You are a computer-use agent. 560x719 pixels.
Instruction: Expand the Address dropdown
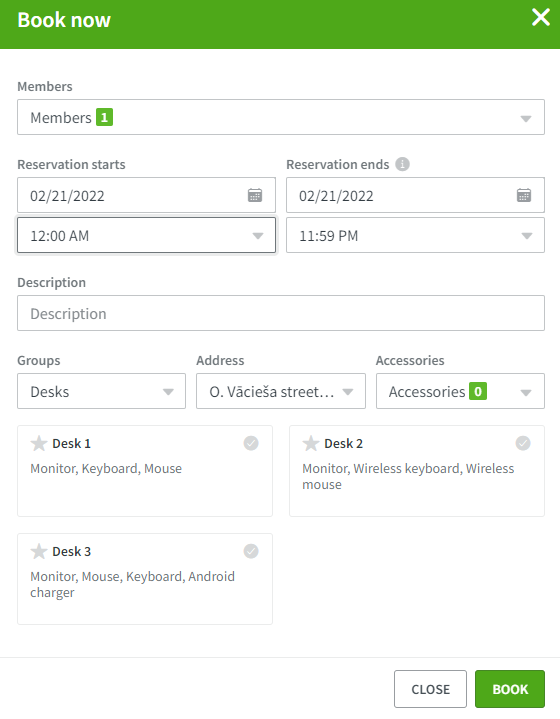tap(281, 391)
